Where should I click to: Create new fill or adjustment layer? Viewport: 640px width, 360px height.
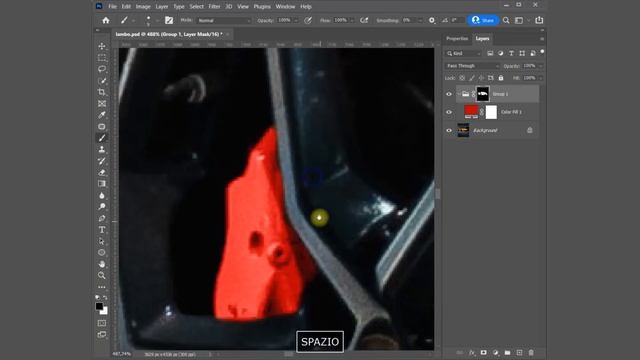[496, 352]
